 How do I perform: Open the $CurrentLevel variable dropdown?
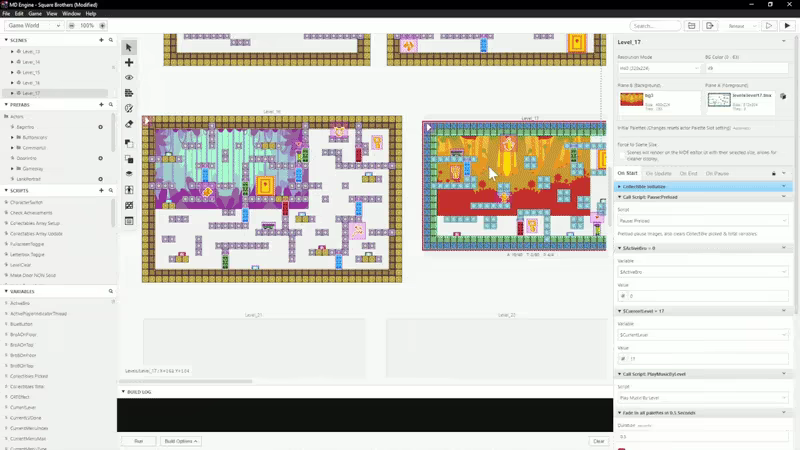703,335
